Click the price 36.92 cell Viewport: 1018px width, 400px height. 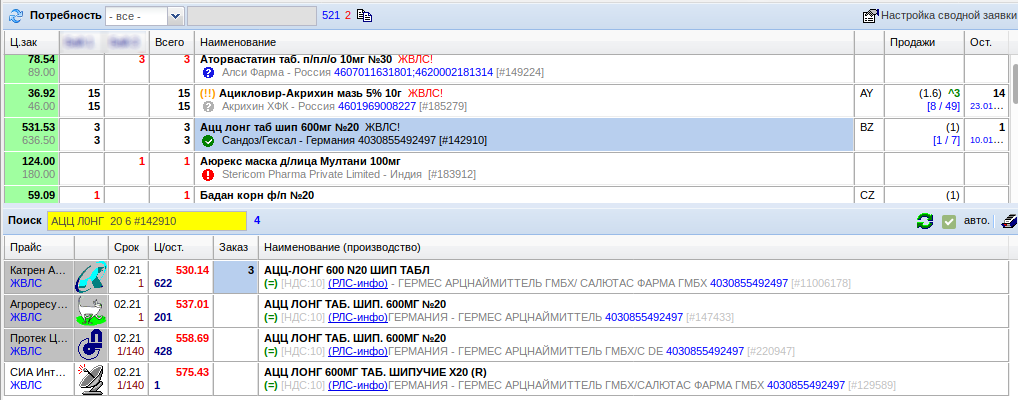point(31,100)
